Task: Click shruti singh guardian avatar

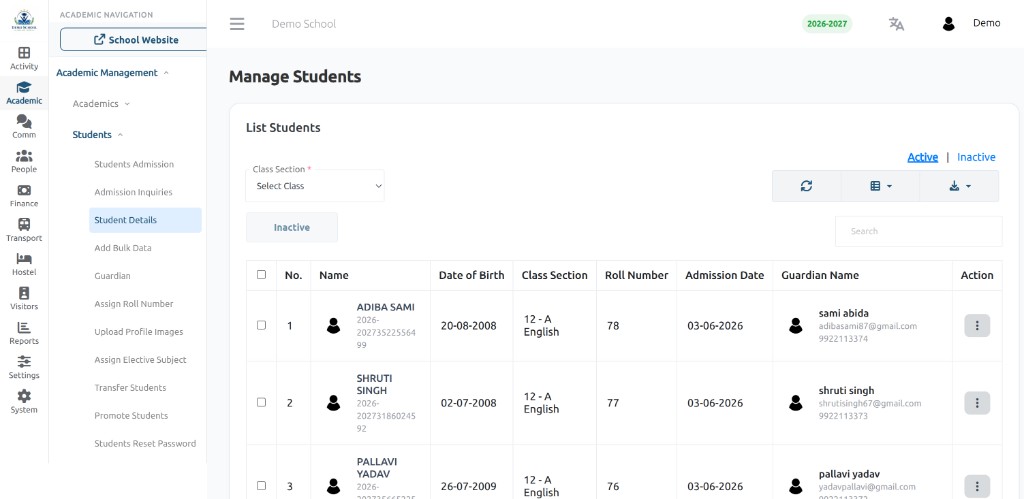Action: (795, 403)
